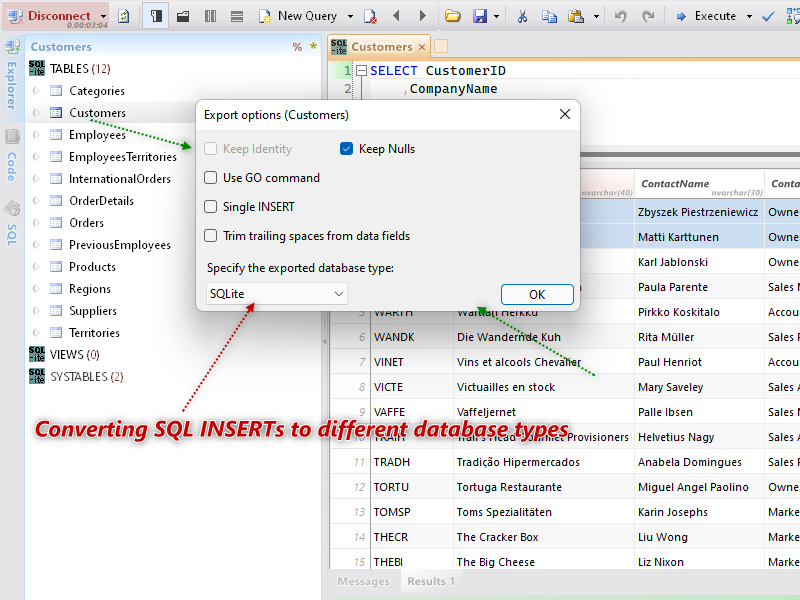Select the SYSTABLES (2) node
The width and height of the screenshot is (800, 600).
tap(87, 376)
